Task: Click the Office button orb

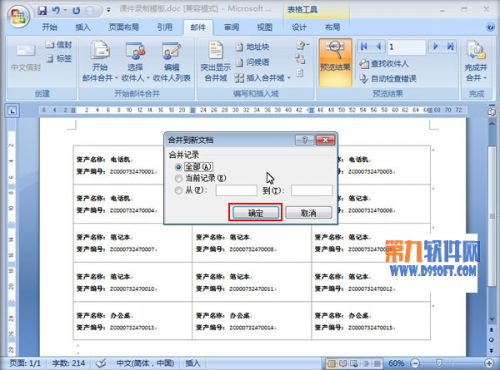Action: (x=18, y=16)
